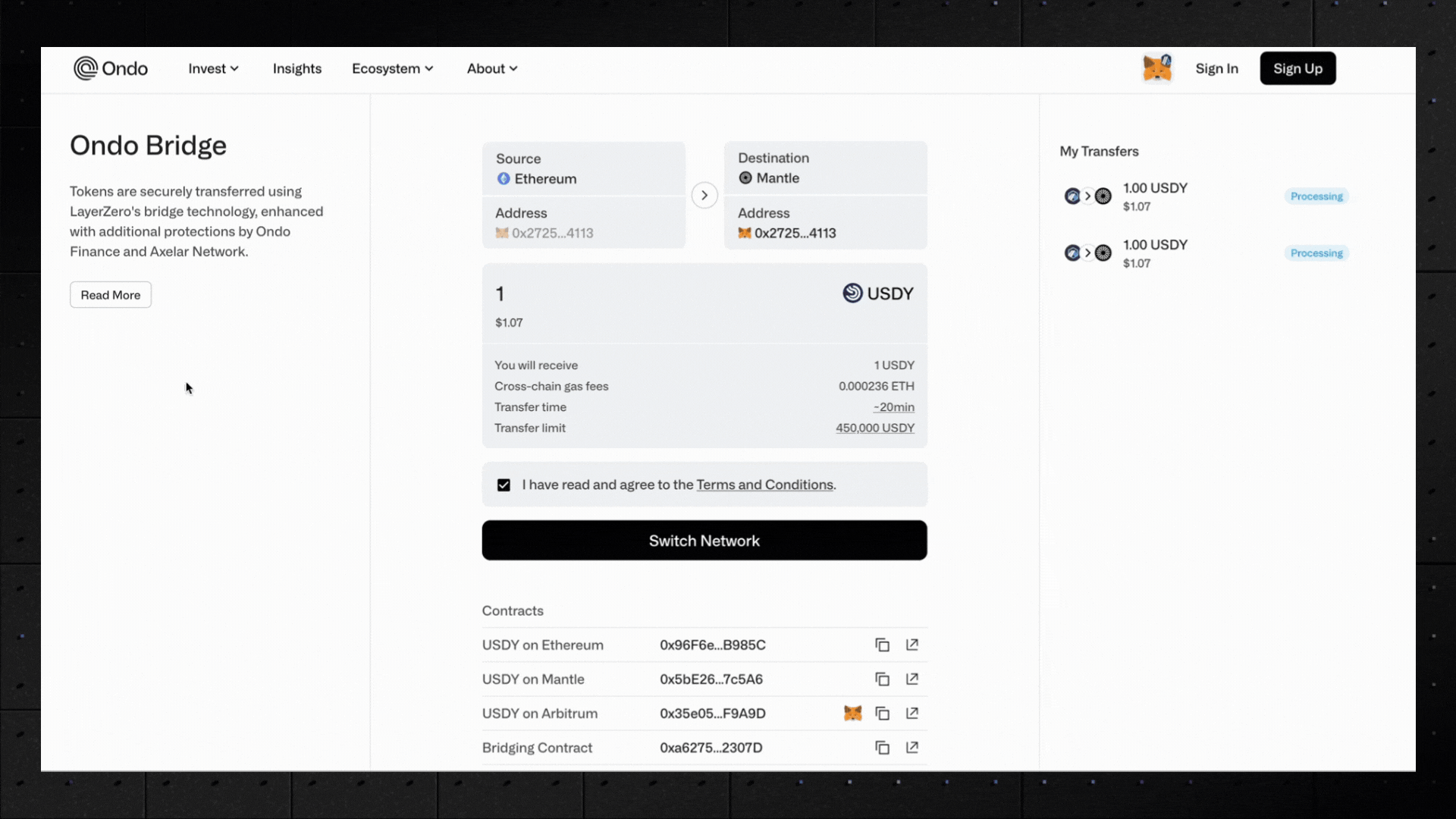Click the Ondo logo
The height and width of the screenshot is (819, 1456).
(111, 68)
